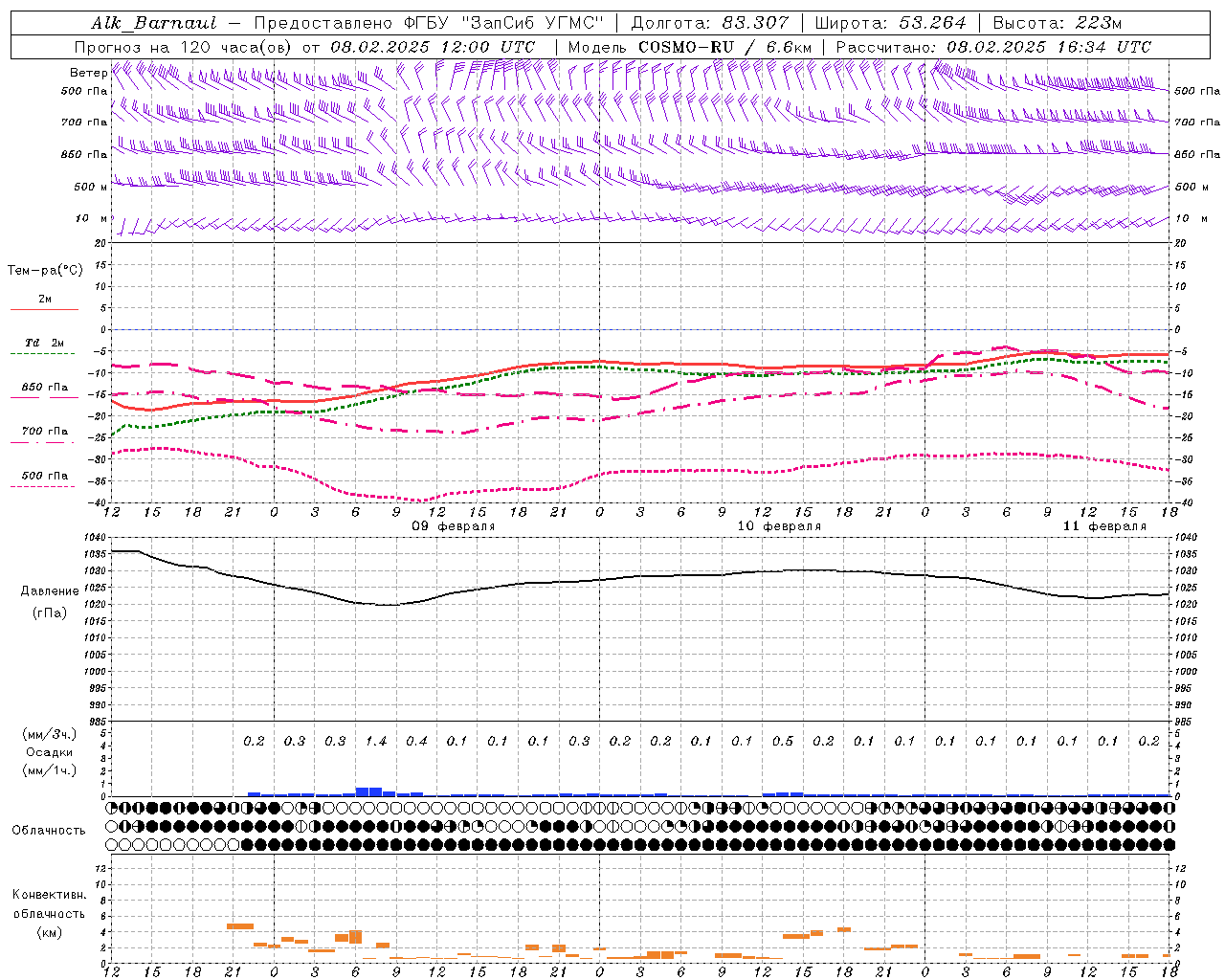Click the Alk_Barnaul station title
The width and height of the screenshot is (1225, 980).
click(154, 23)
